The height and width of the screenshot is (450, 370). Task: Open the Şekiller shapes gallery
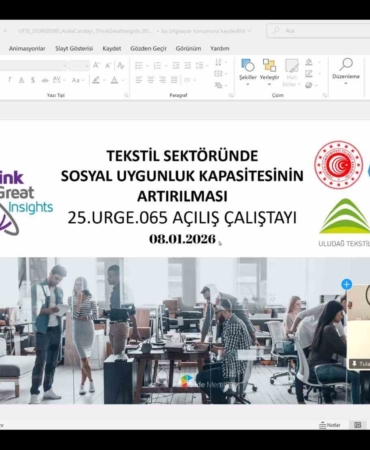[248, 72]
